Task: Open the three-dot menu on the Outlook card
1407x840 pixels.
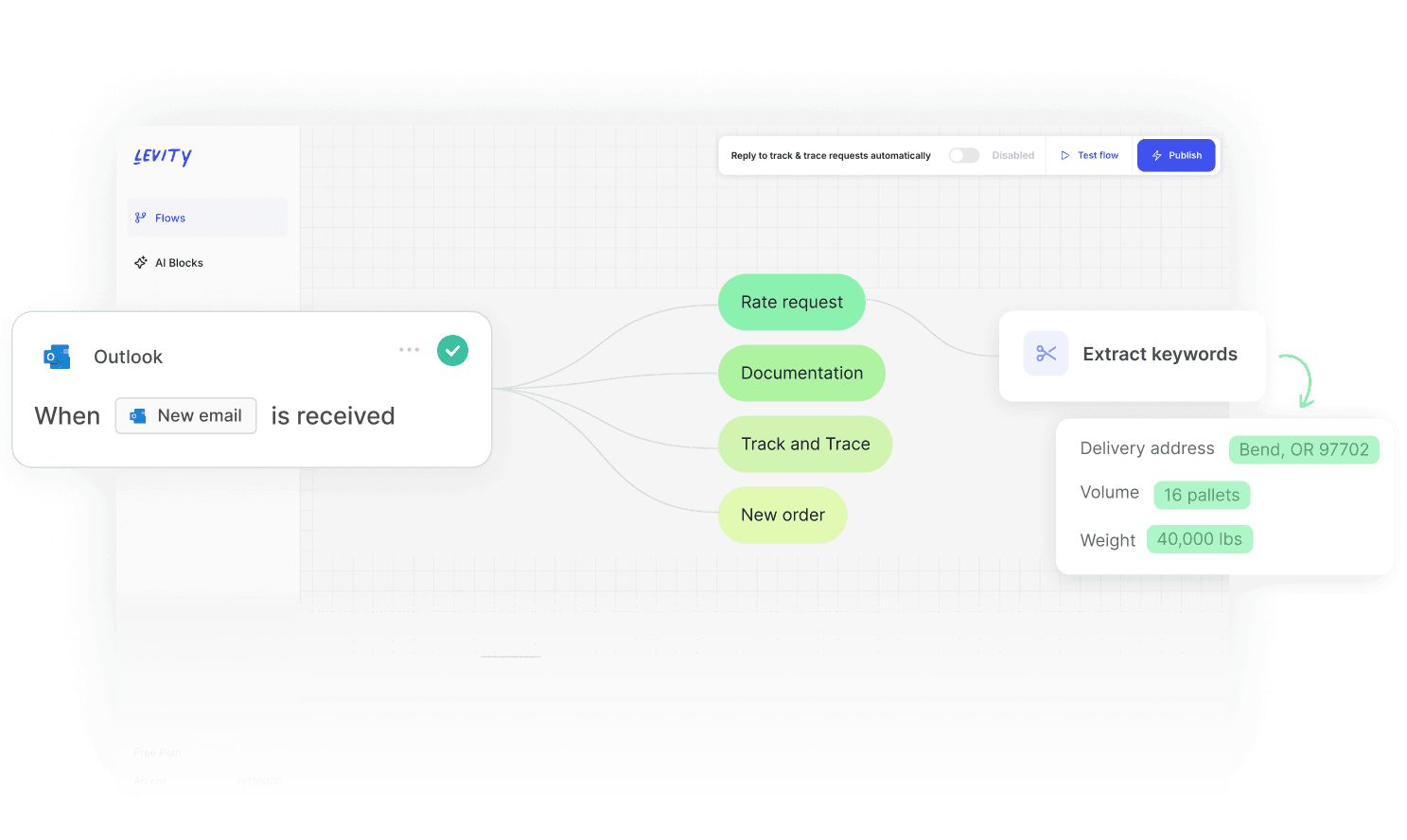Action: point(409,349)
